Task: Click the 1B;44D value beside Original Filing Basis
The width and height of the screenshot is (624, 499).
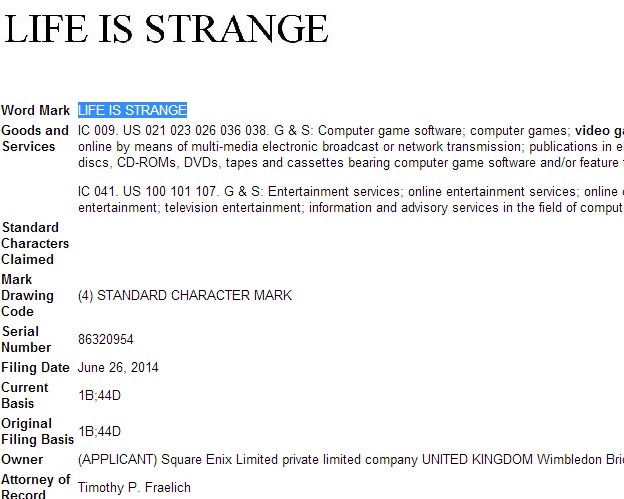Action: pyautogui.click(x=99, y=432)
